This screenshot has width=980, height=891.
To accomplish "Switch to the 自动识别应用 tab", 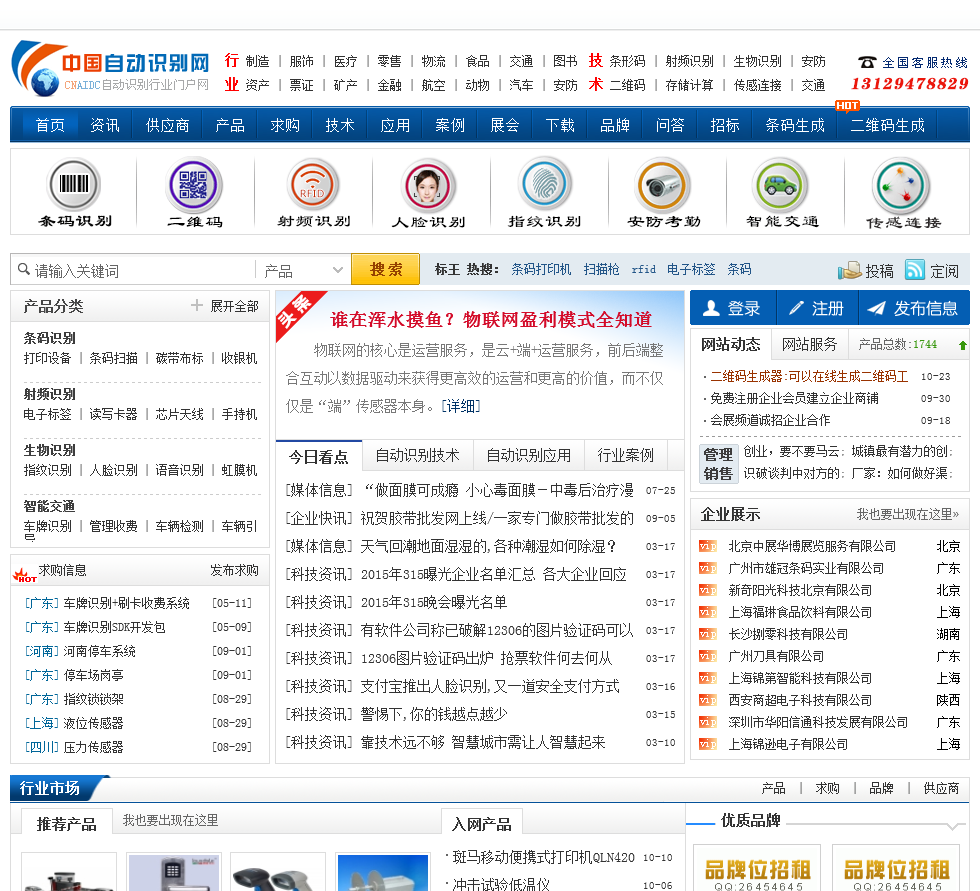I will pos(528,455).
